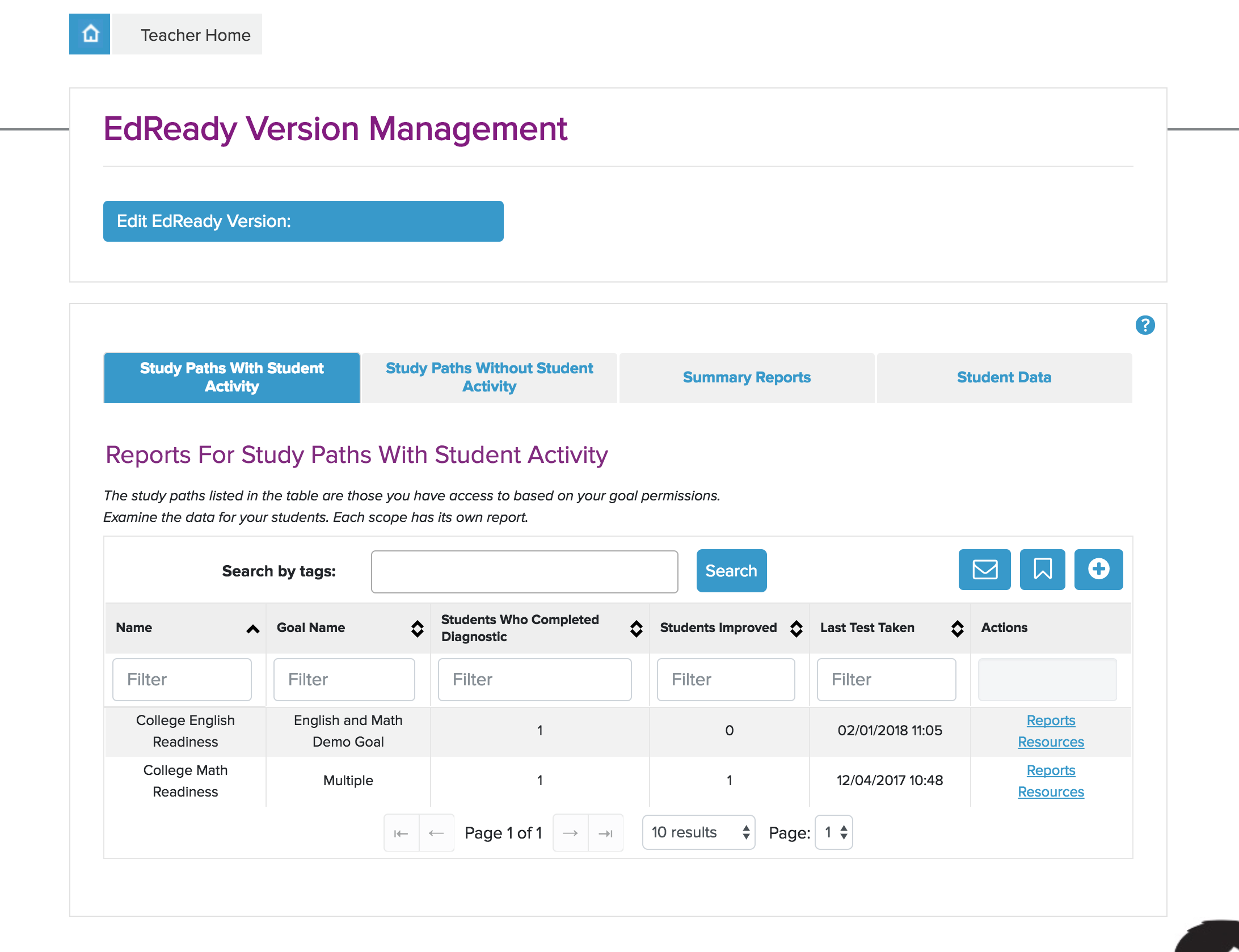
Task: Click the College English Readiness cell
Action: [x=186, y=731]
